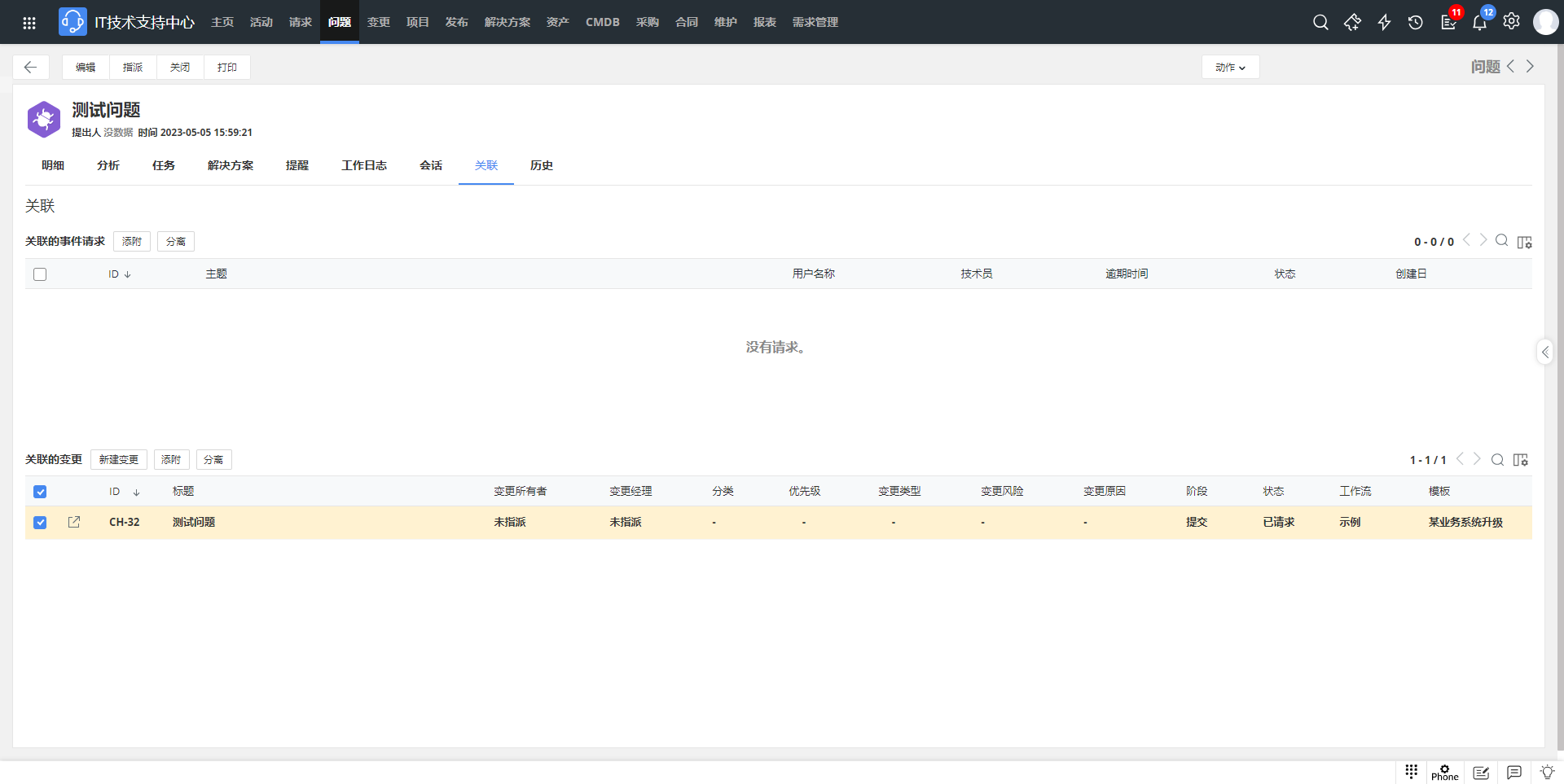
Task: Open notifications bell with badge 12
Action: (x=1479, y=22)
